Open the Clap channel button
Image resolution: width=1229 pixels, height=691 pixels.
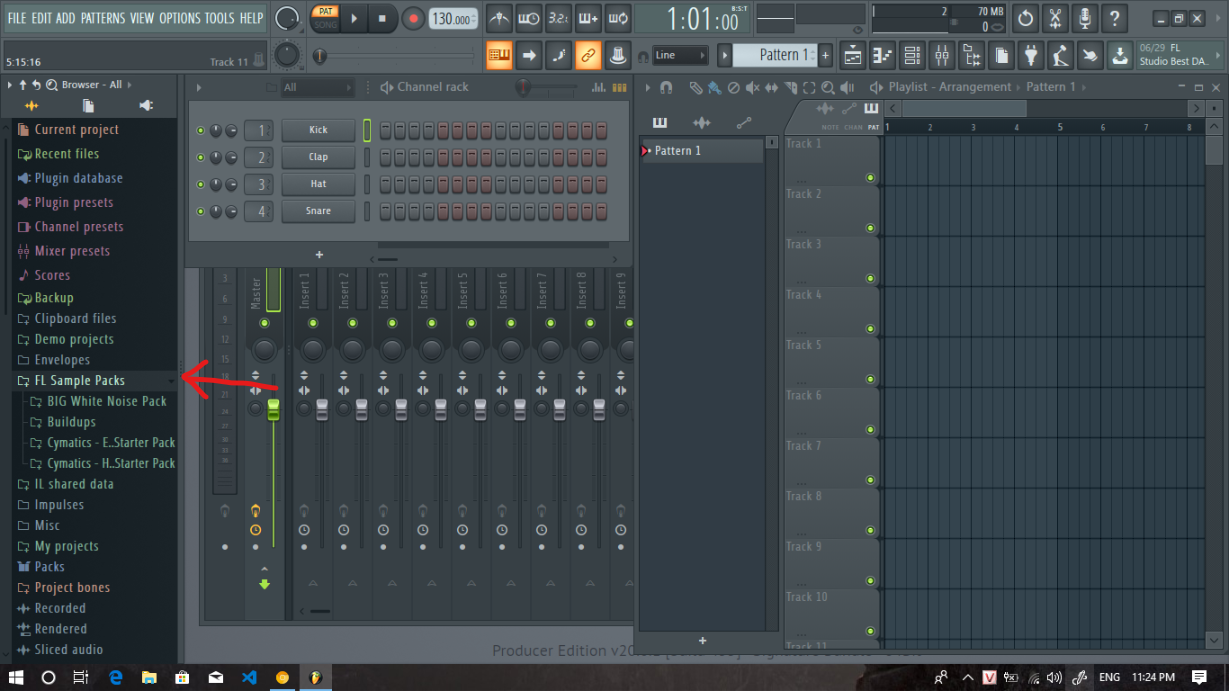[318, 157]
